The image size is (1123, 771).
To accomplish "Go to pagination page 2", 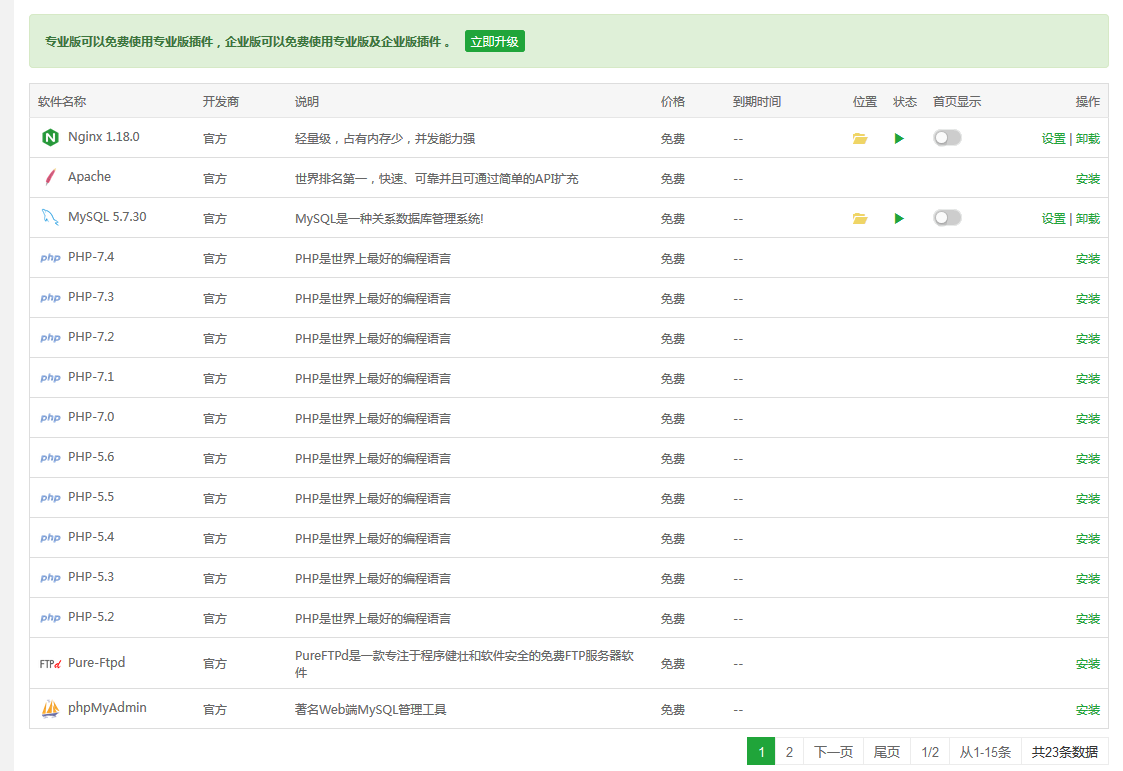I will pos(789,752).
